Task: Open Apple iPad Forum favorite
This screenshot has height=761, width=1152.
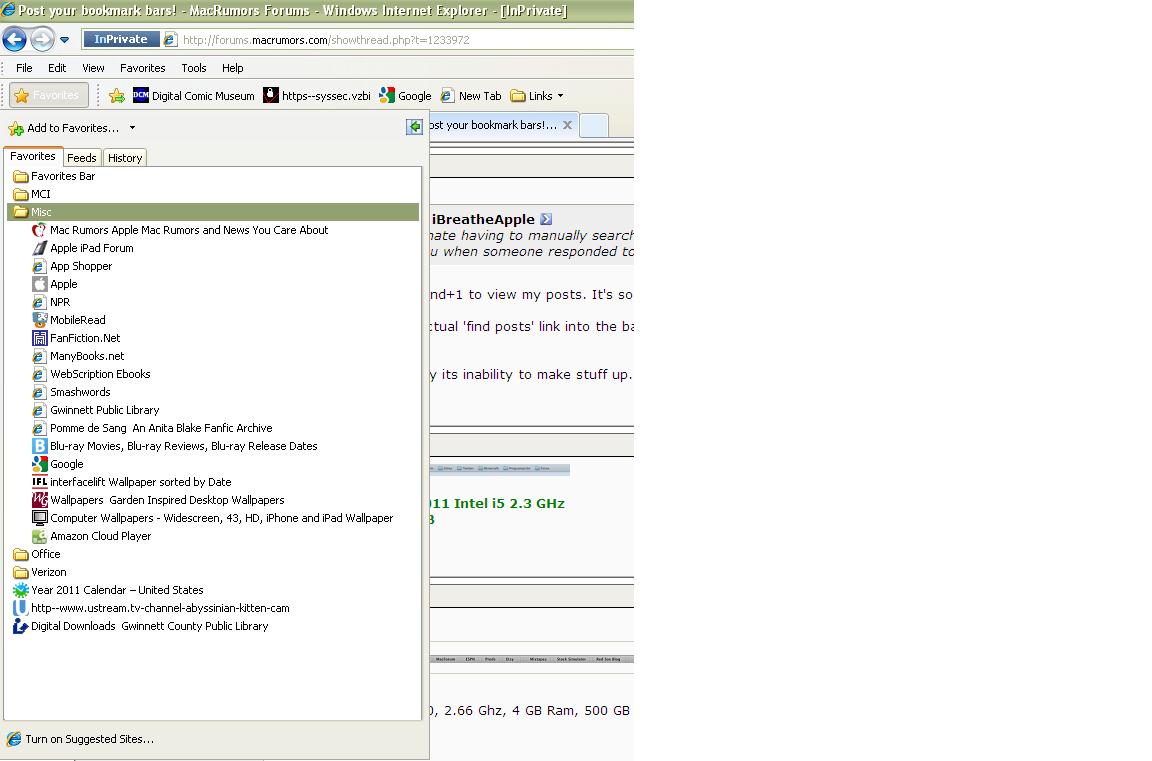Action: click(x=83, y=248)
